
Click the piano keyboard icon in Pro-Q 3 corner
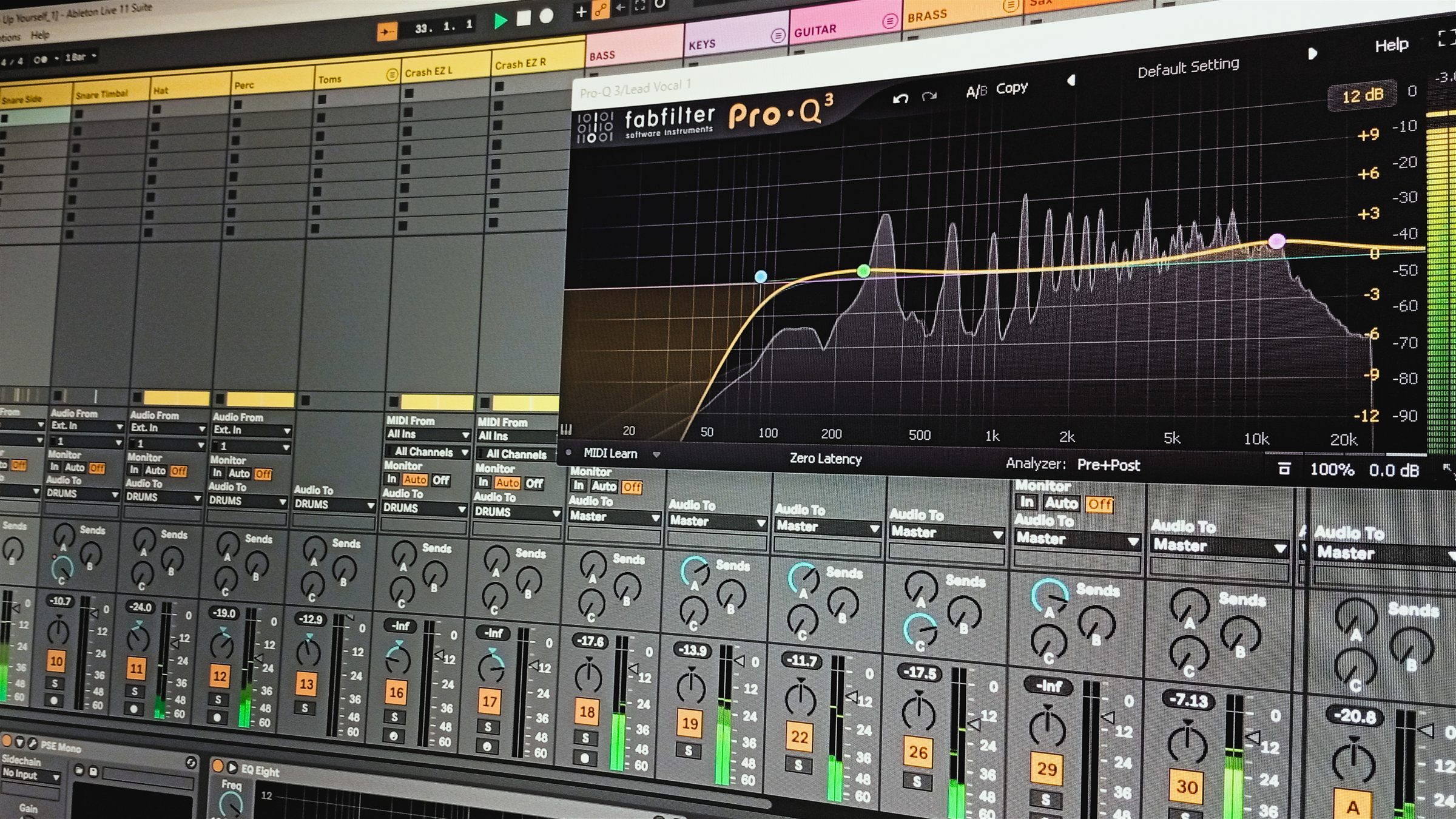coord(566,431)
